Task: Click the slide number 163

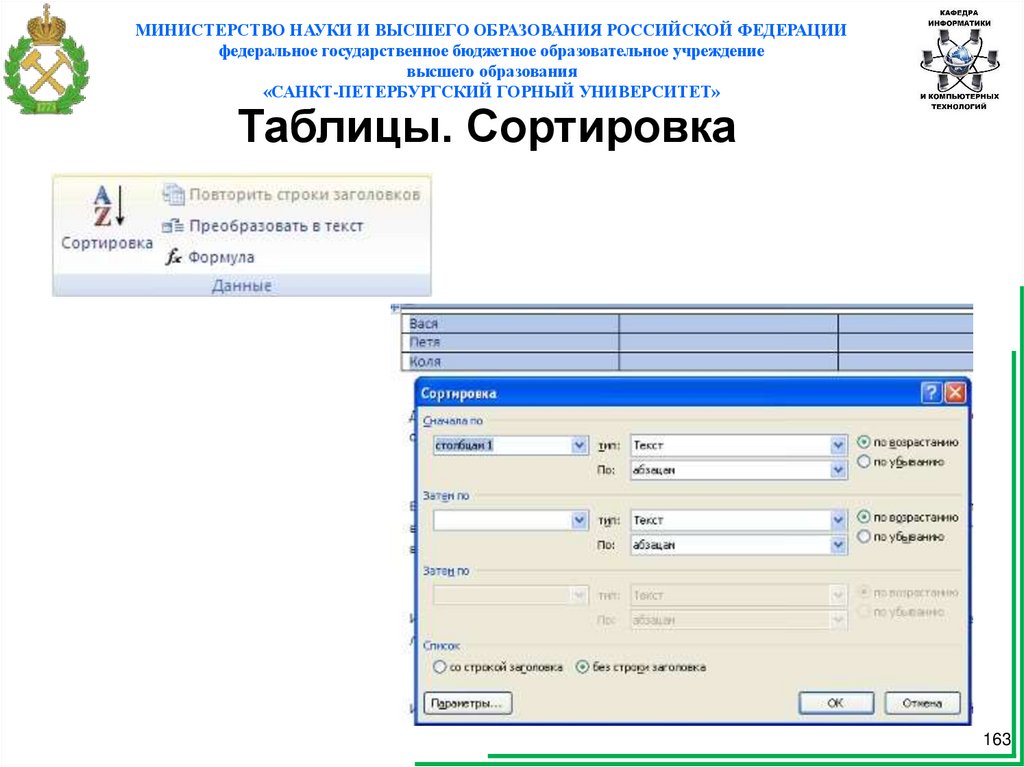Action: 997,739
